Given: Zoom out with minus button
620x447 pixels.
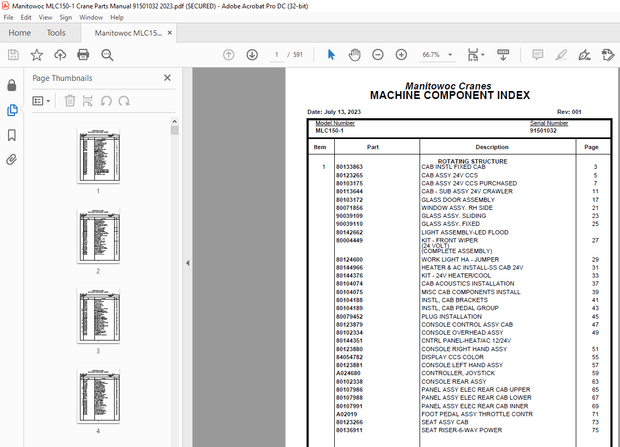Looking at the screenshot, I should [378, 55].
